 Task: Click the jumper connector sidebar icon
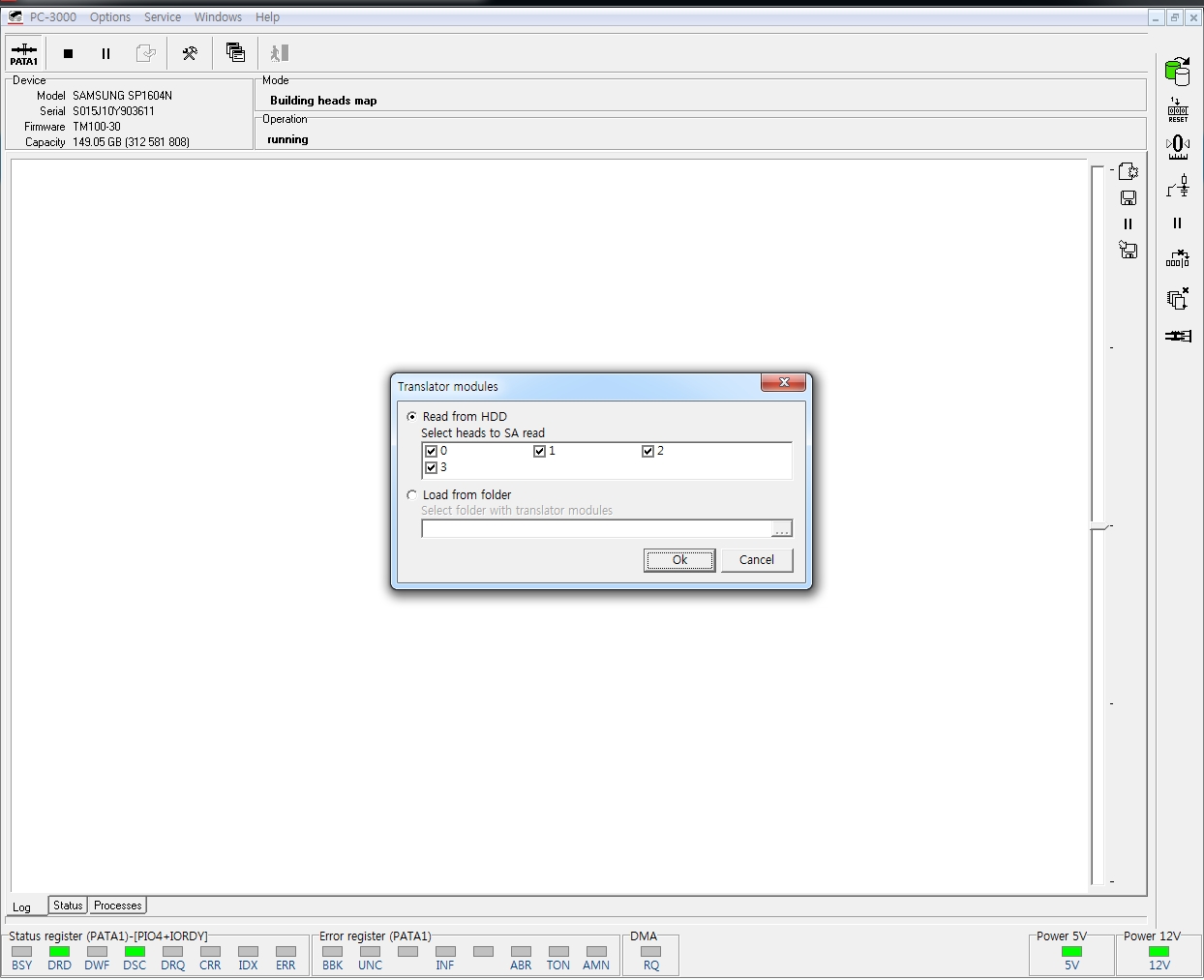point(1178,186)
